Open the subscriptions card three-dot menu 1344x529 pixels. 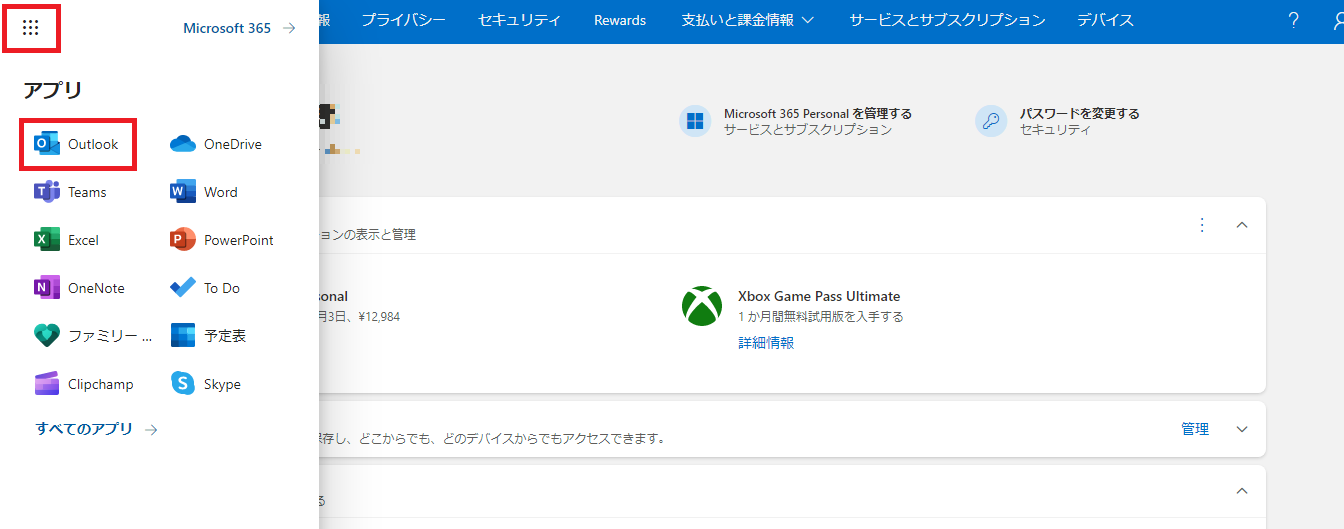[1202, 225]
